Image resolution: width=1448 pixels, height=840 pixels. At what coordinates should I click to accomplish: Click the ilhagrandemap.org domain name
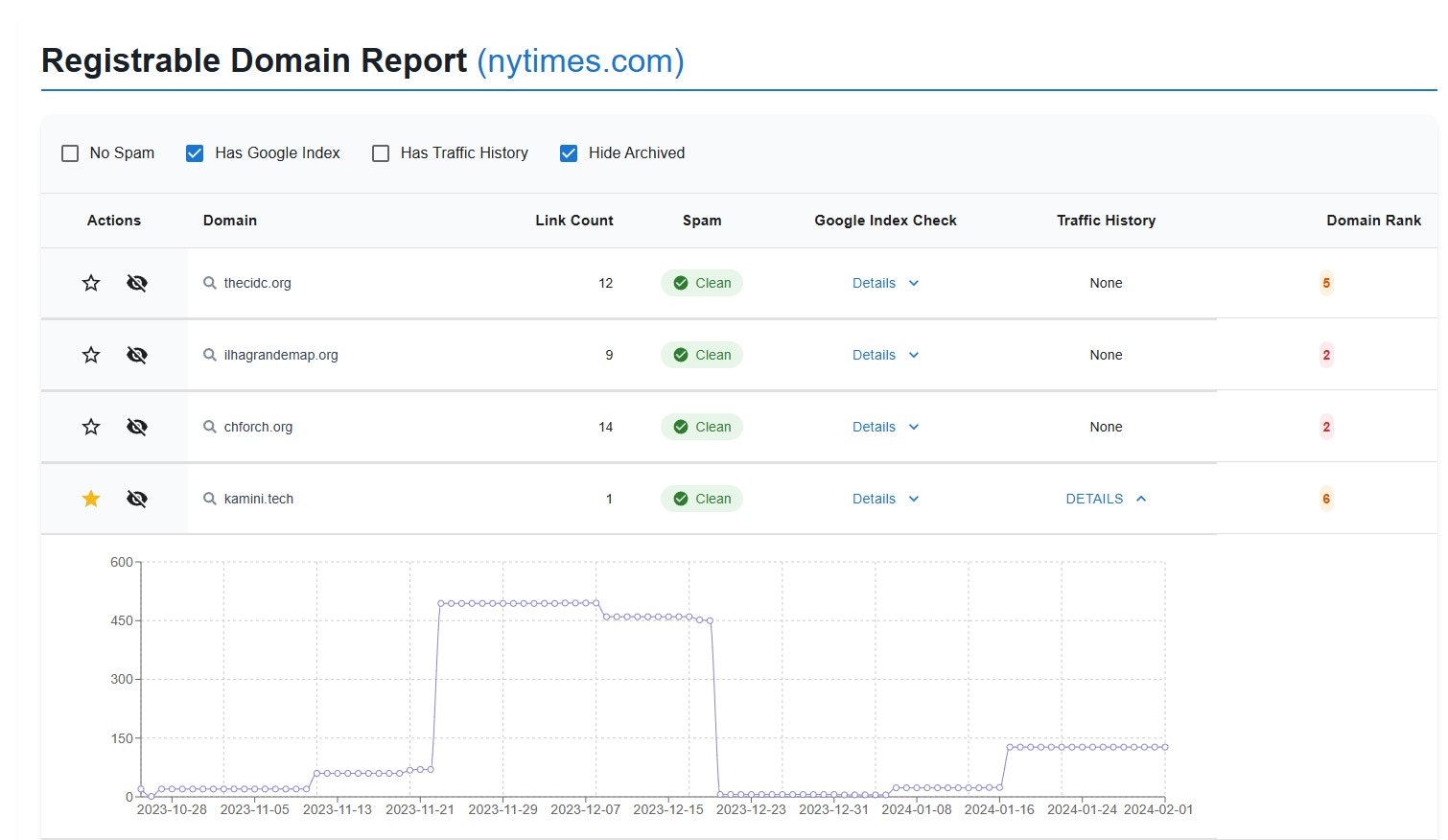[281, 355]
